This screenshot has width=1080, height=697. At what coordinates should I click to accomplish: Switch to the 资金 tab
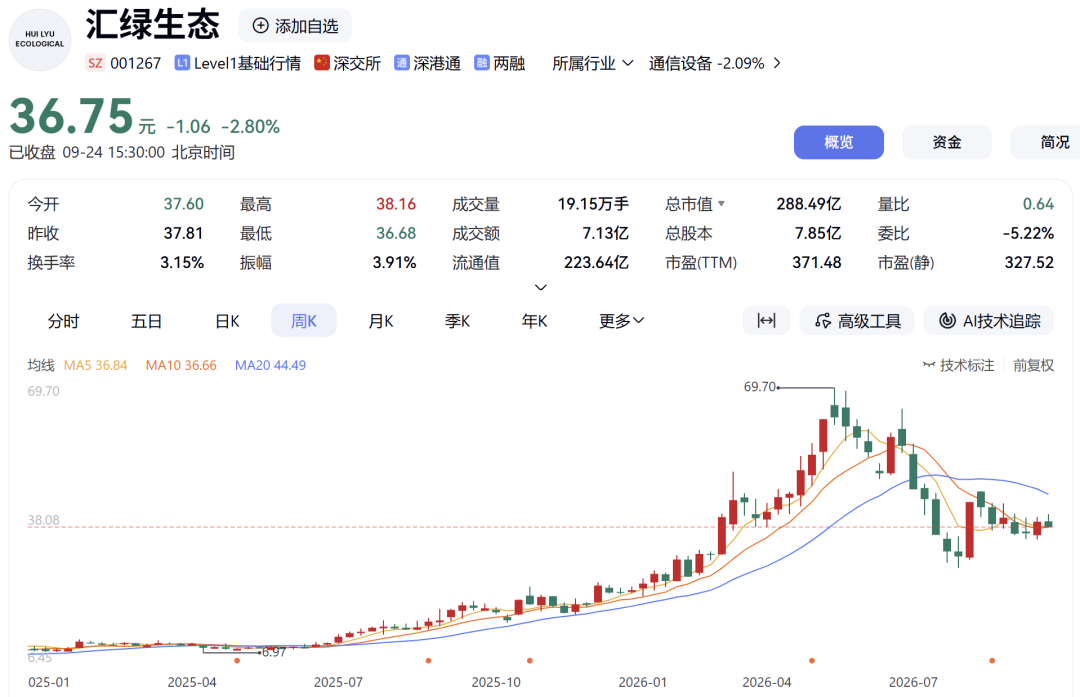(x=947, y=143)
